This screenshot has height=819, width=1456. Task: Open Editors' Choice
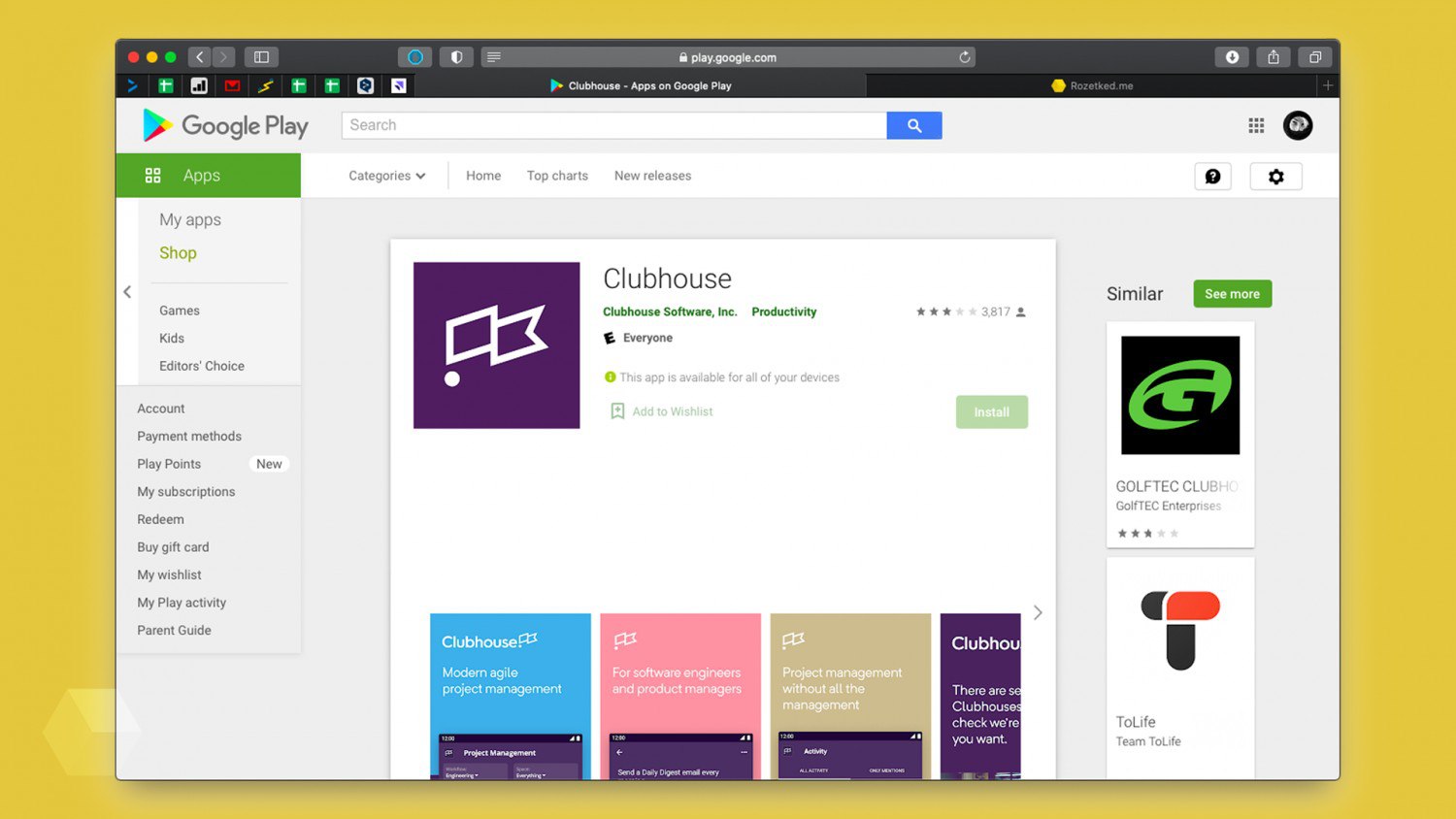[202, 366]
